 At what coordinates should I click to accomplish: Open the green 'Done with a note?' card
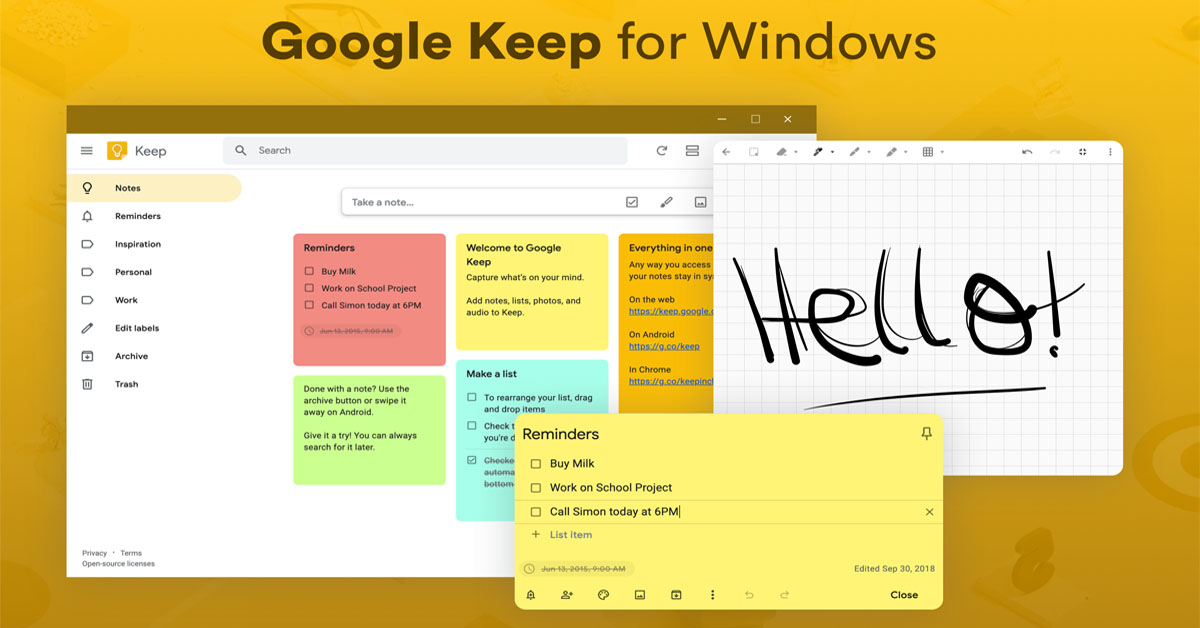[x=369, y=430]
